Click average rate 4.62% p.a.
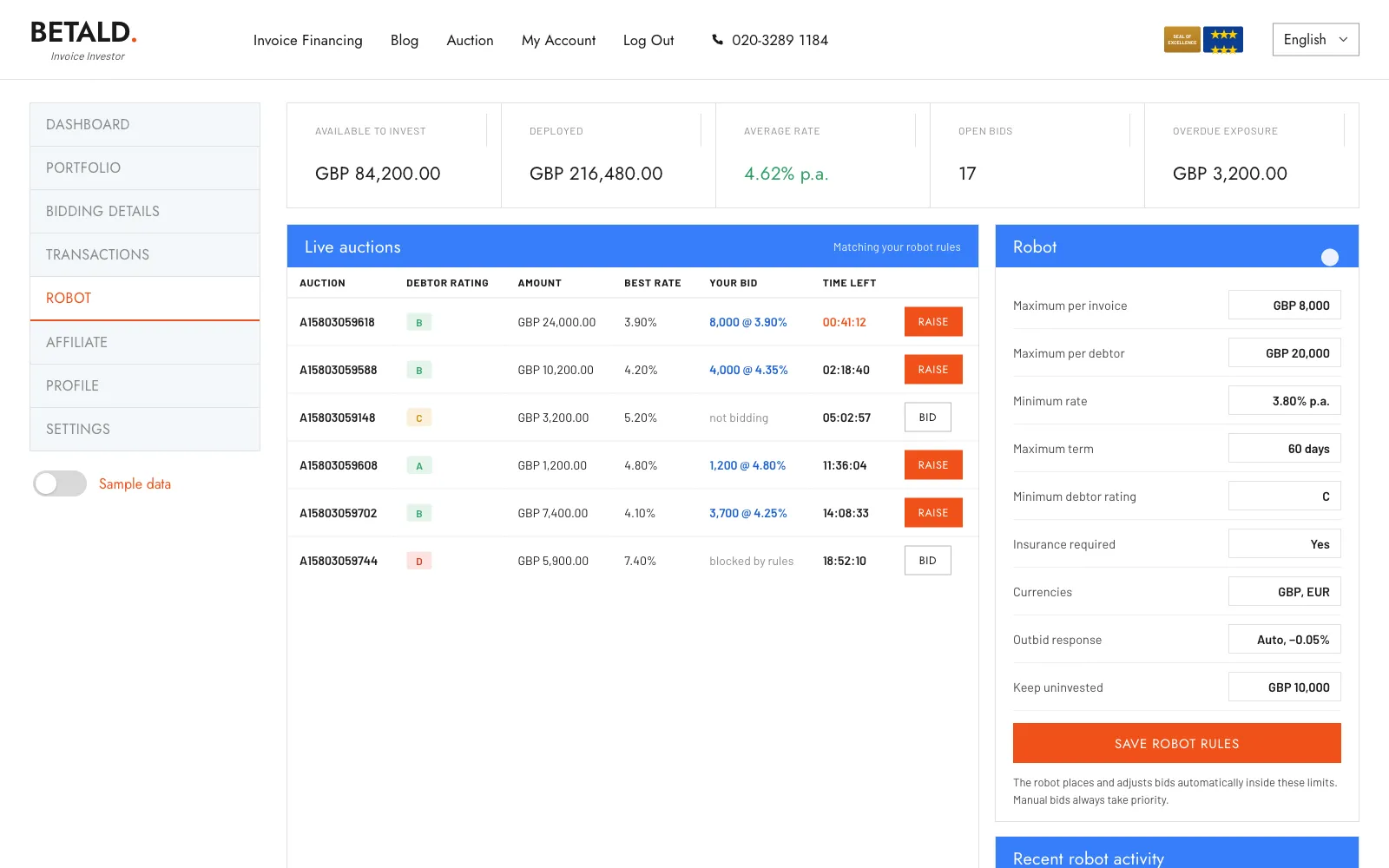The height and width of the screenshot is (868, 1389). tap(786, 174)
